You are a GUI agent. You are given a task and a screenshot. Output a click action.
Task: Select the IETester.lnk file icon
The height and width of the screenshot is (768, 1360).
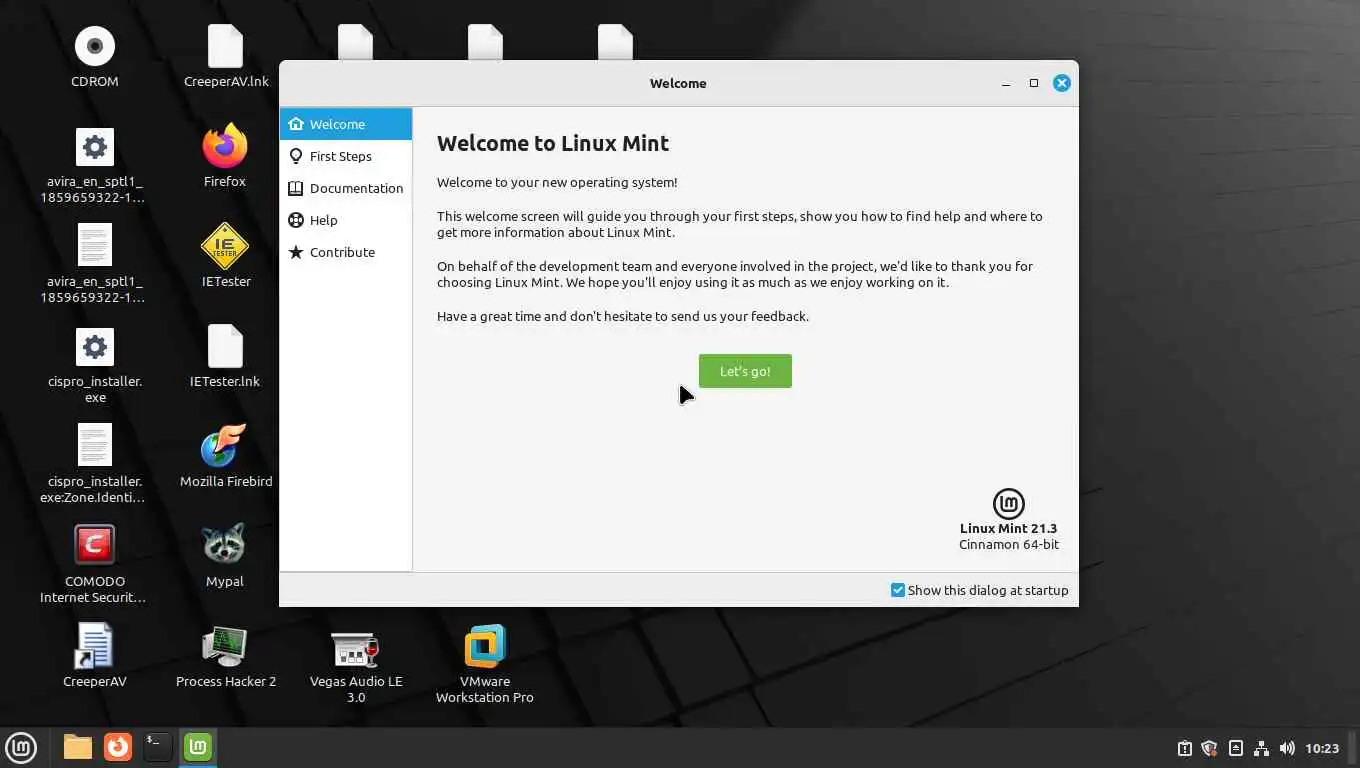pos(225,346)
